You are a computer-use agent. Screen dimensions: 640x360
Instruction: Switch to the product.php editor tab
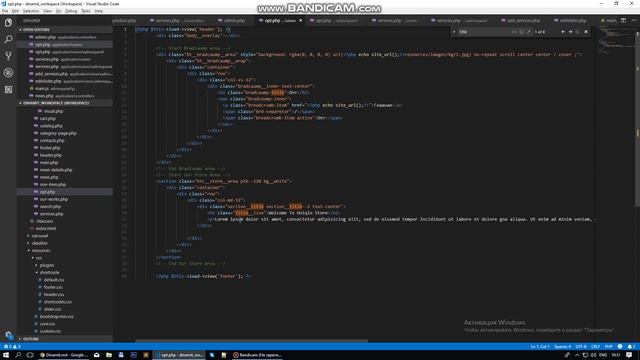click(124, 20)
